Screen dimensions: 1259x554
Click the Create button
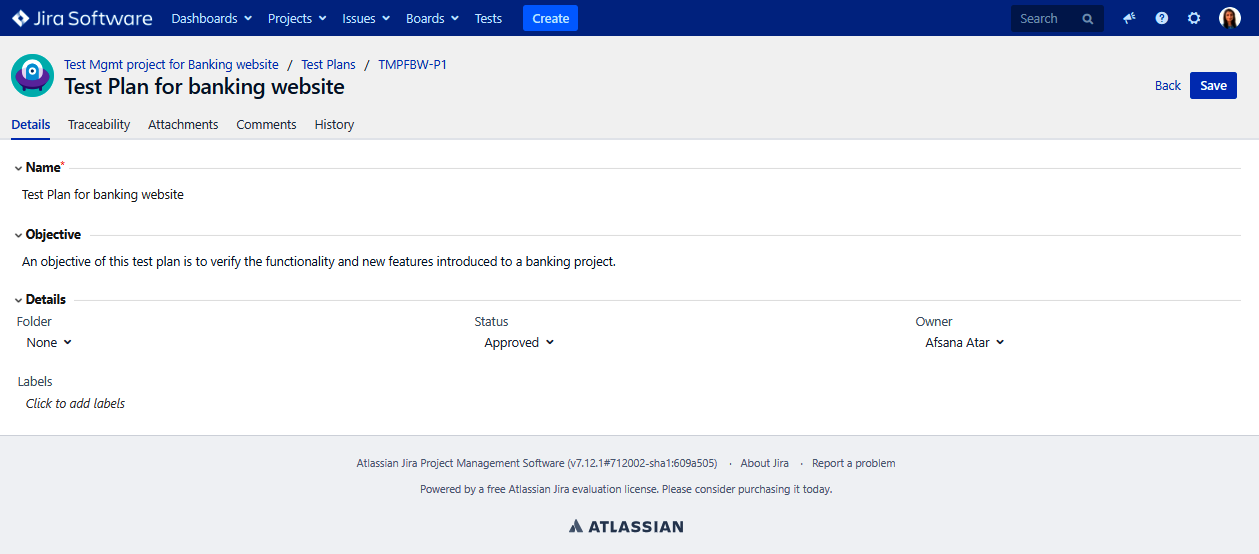550,18
